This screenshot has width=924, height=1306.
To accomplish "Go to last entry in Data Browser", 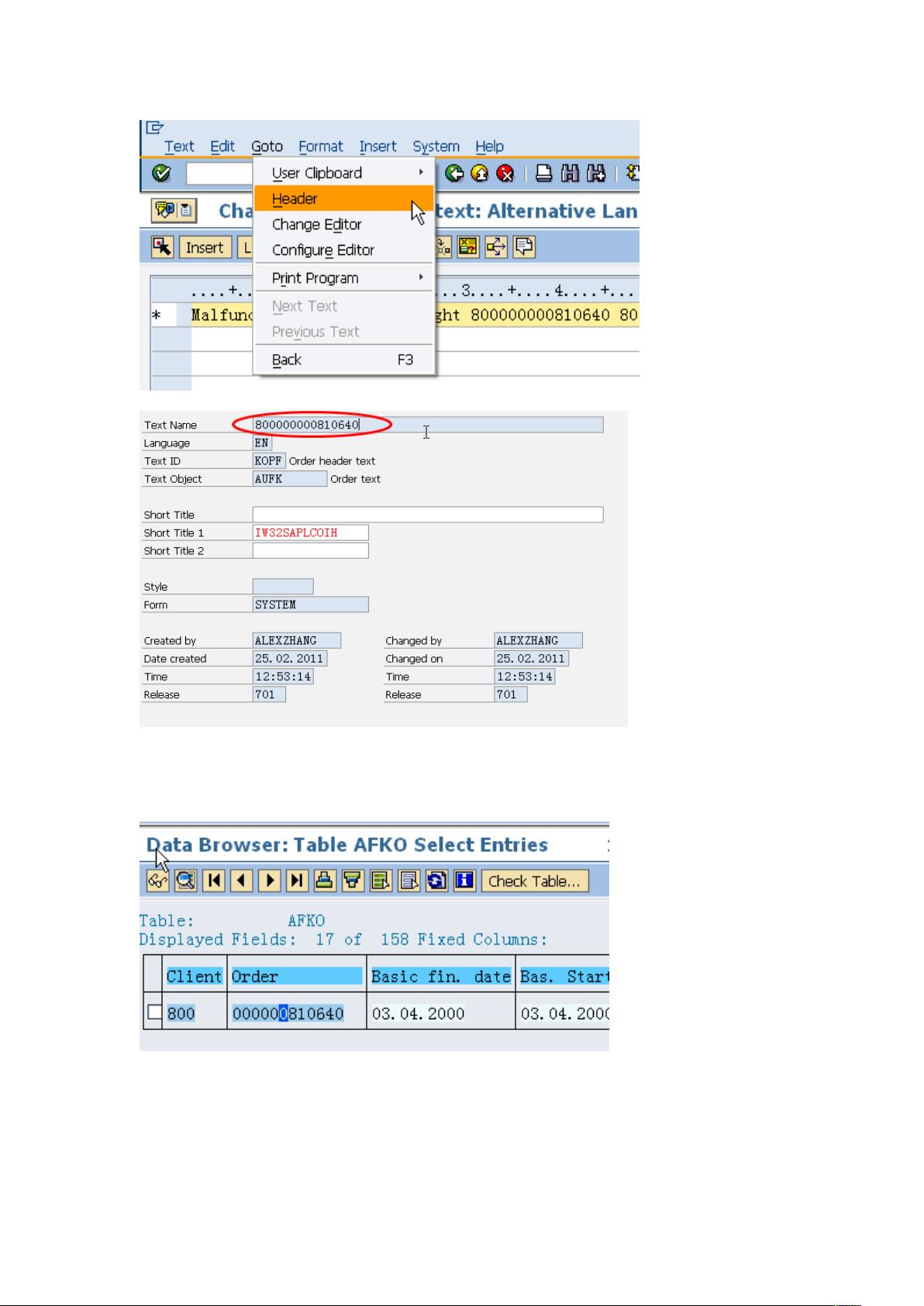I will (298, 880).
